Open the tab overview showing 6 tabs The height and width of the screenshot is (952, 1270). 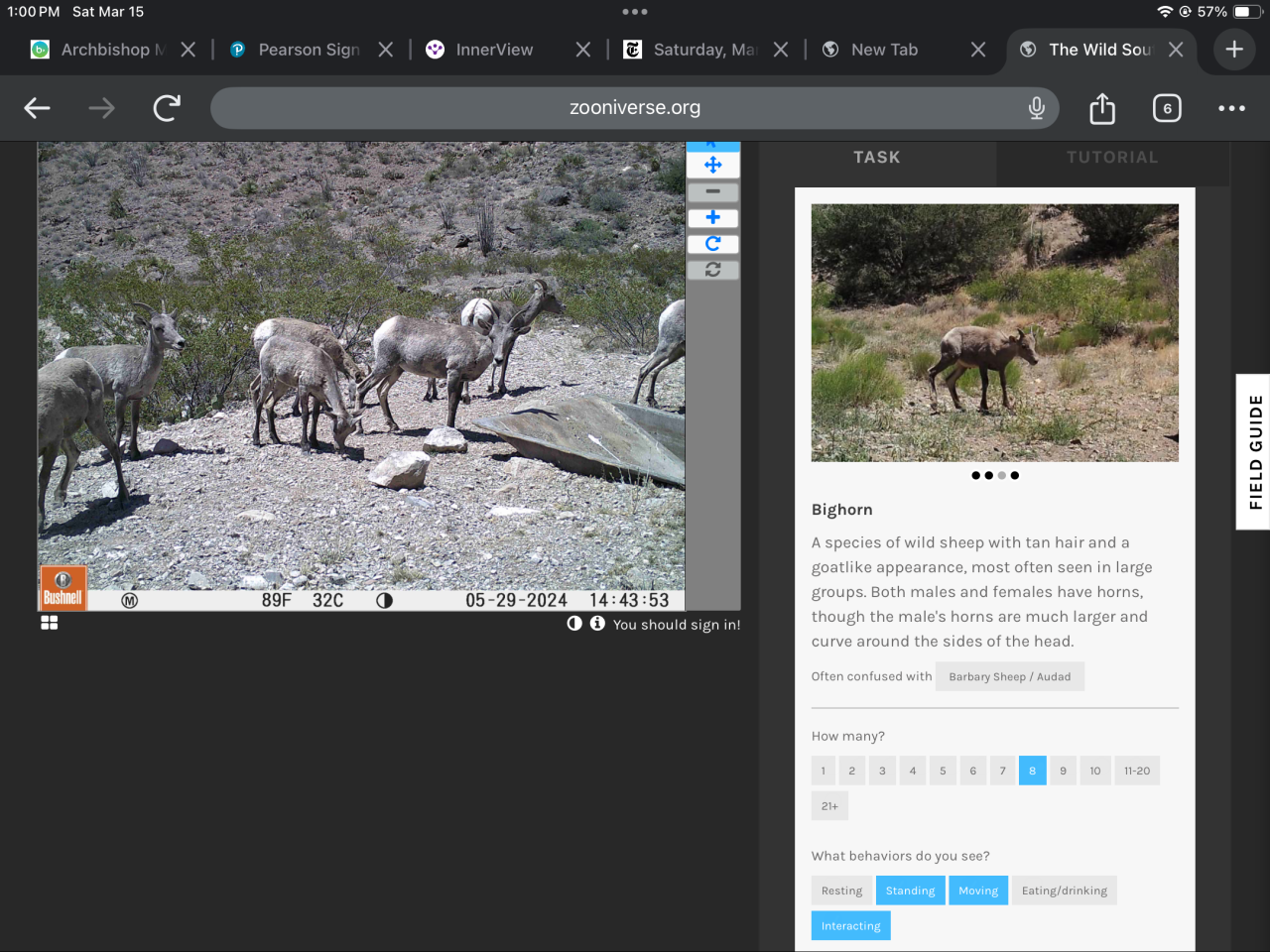tap(1167, 108)
